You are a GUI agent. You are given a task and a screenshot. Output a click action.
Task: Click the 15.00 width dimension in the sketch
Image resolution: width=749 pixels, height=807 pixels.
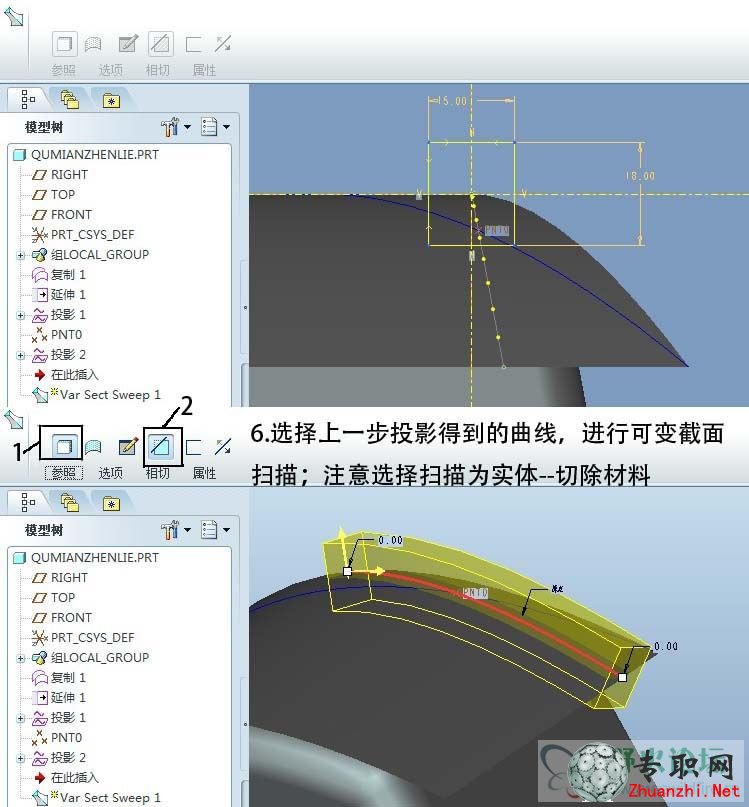[x=451, y=101]
